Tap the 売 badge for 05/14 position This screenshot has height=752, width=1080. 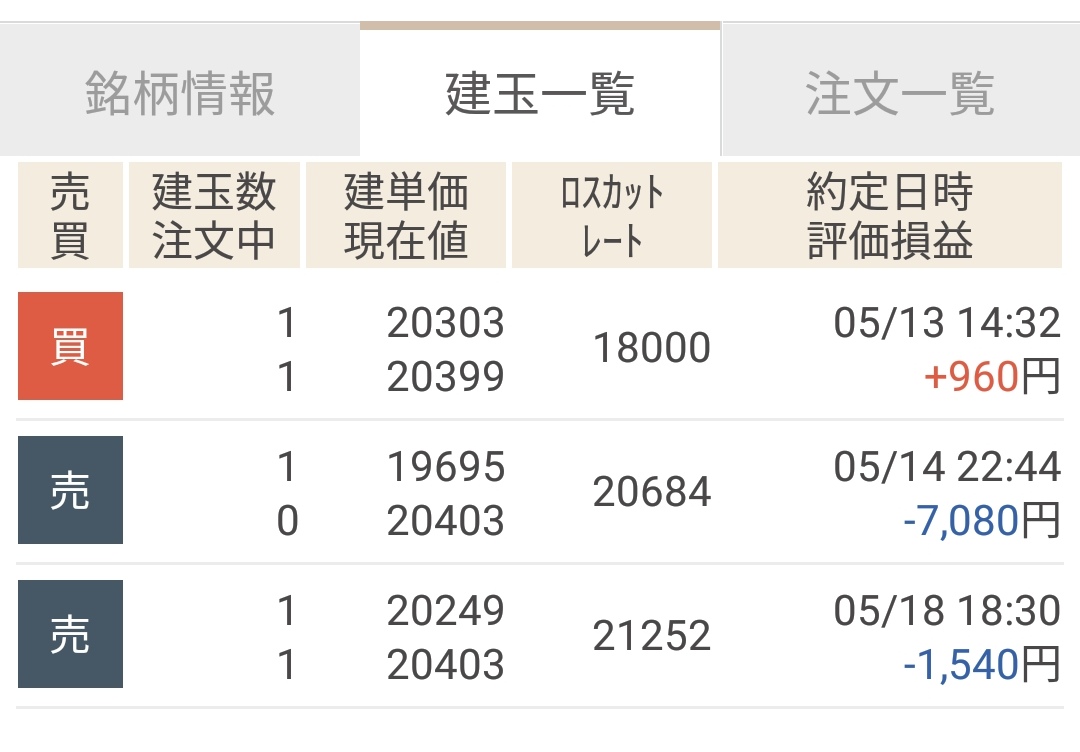[x=70, y=490]
